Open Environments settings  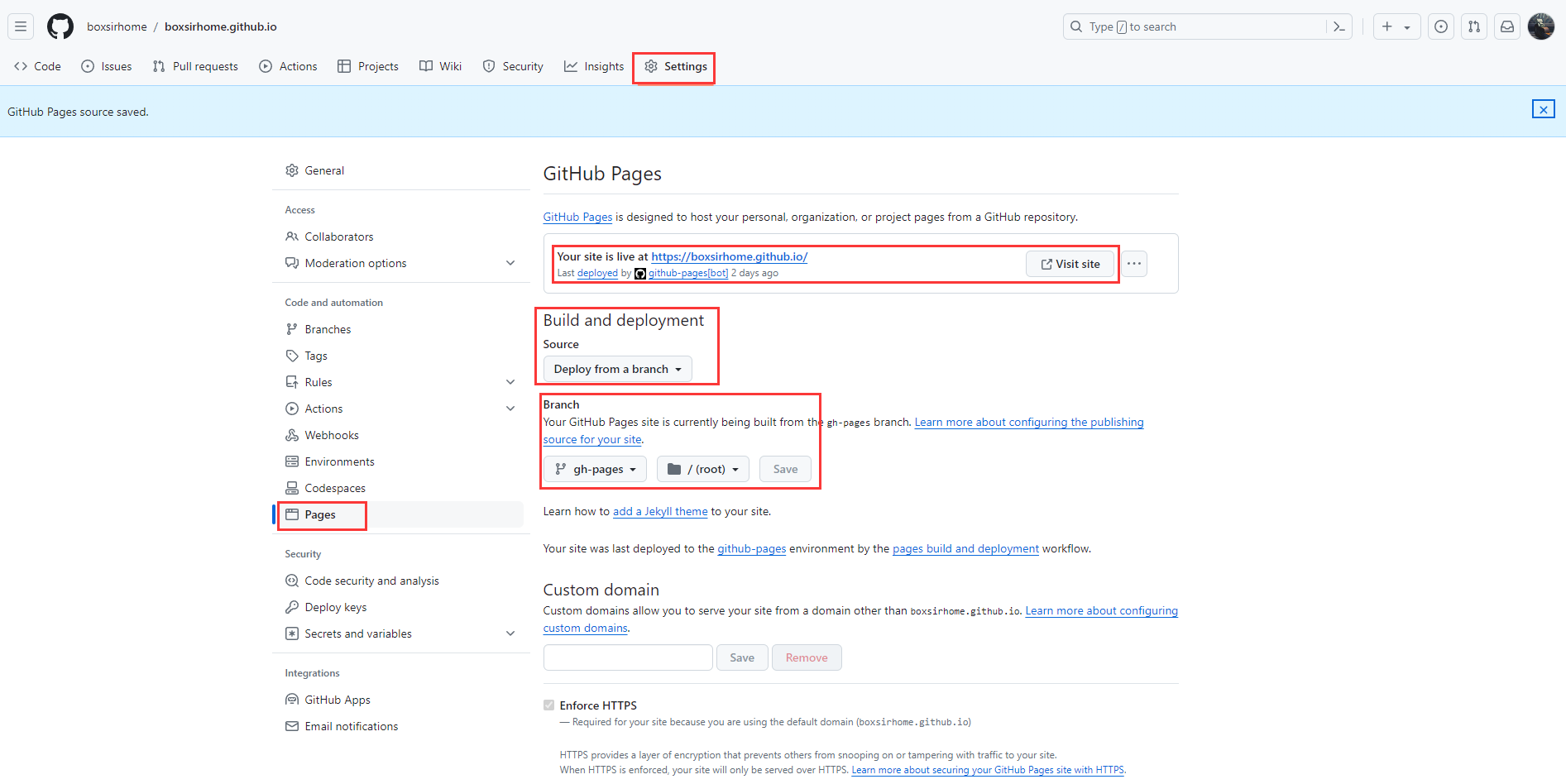point(400,461)
